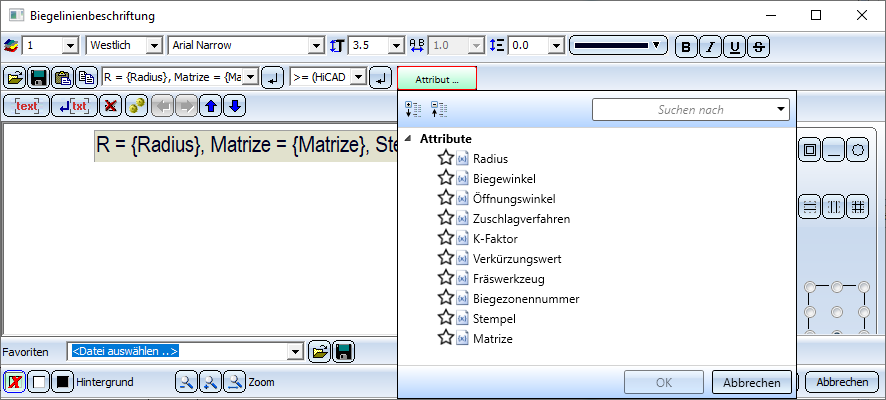Click the insert text frame icon

[27, 106]
